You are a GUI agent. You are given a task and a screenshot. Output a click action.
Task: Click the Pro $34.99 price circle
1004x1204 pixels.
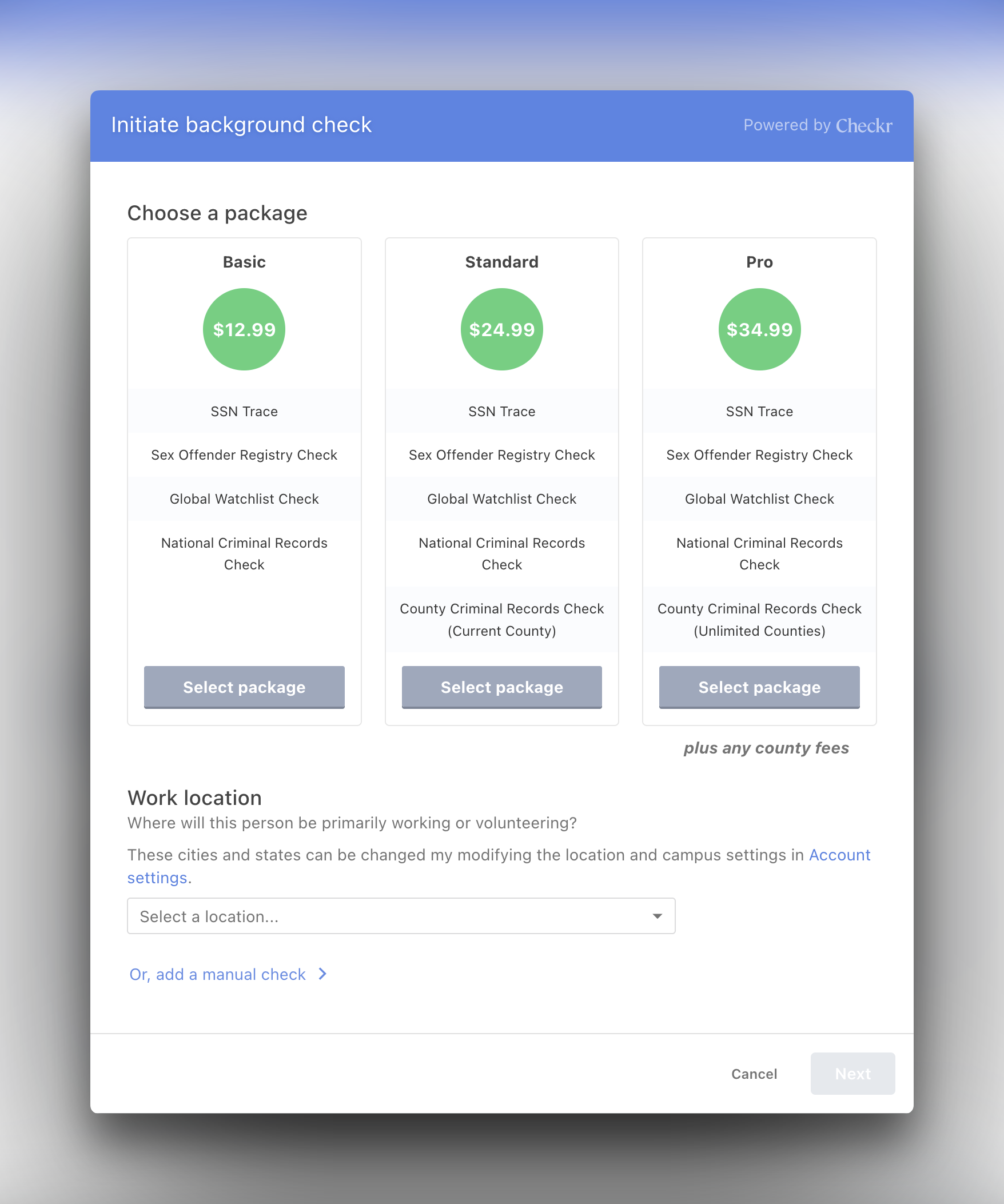(x=759, y=329)
